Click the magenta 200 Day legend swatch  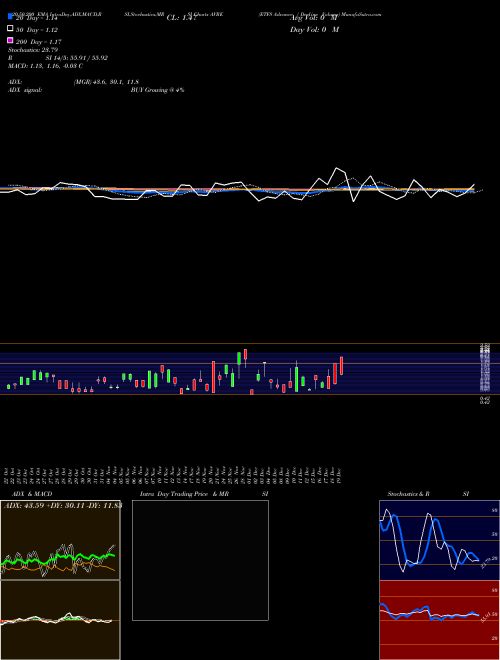(10, 40)
